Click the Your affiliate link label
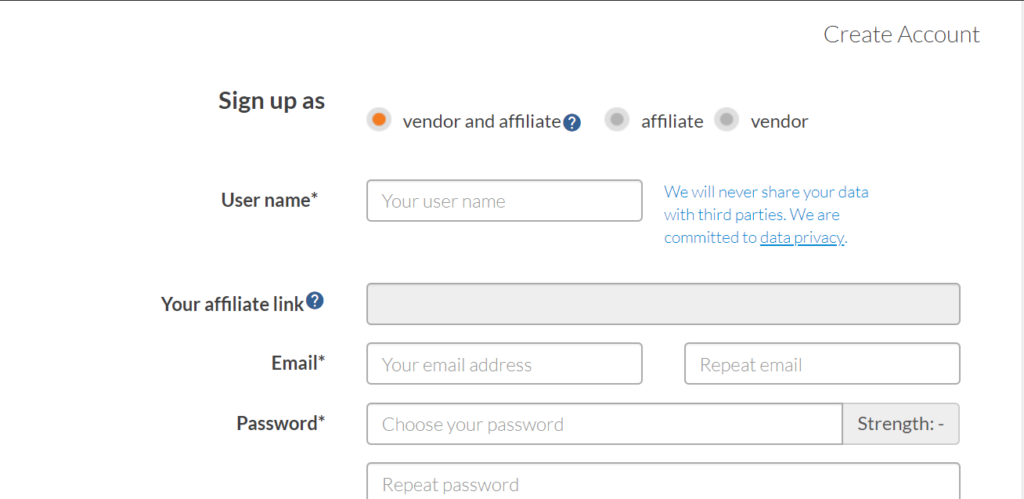Image resolution: width=1024 pixels, height=499 pixels. pos(232,304)
